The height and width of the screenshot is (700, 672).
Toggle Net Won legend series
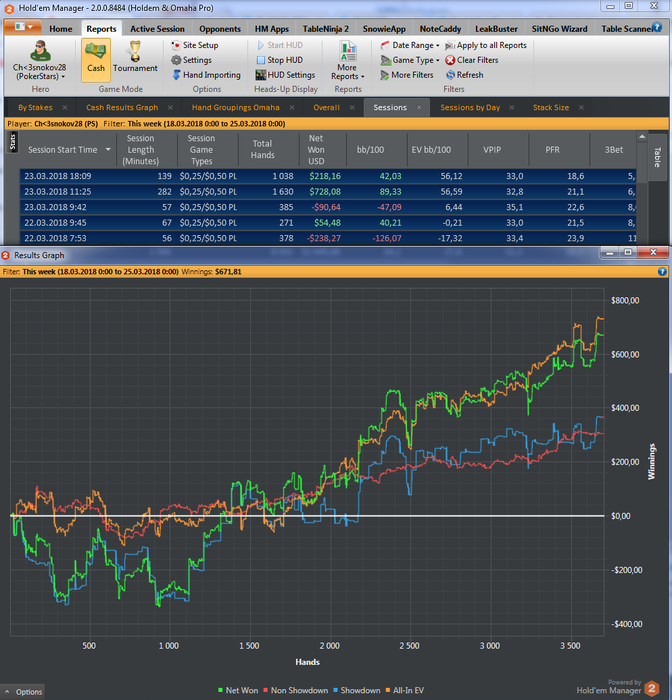click(x=238, y=690)
